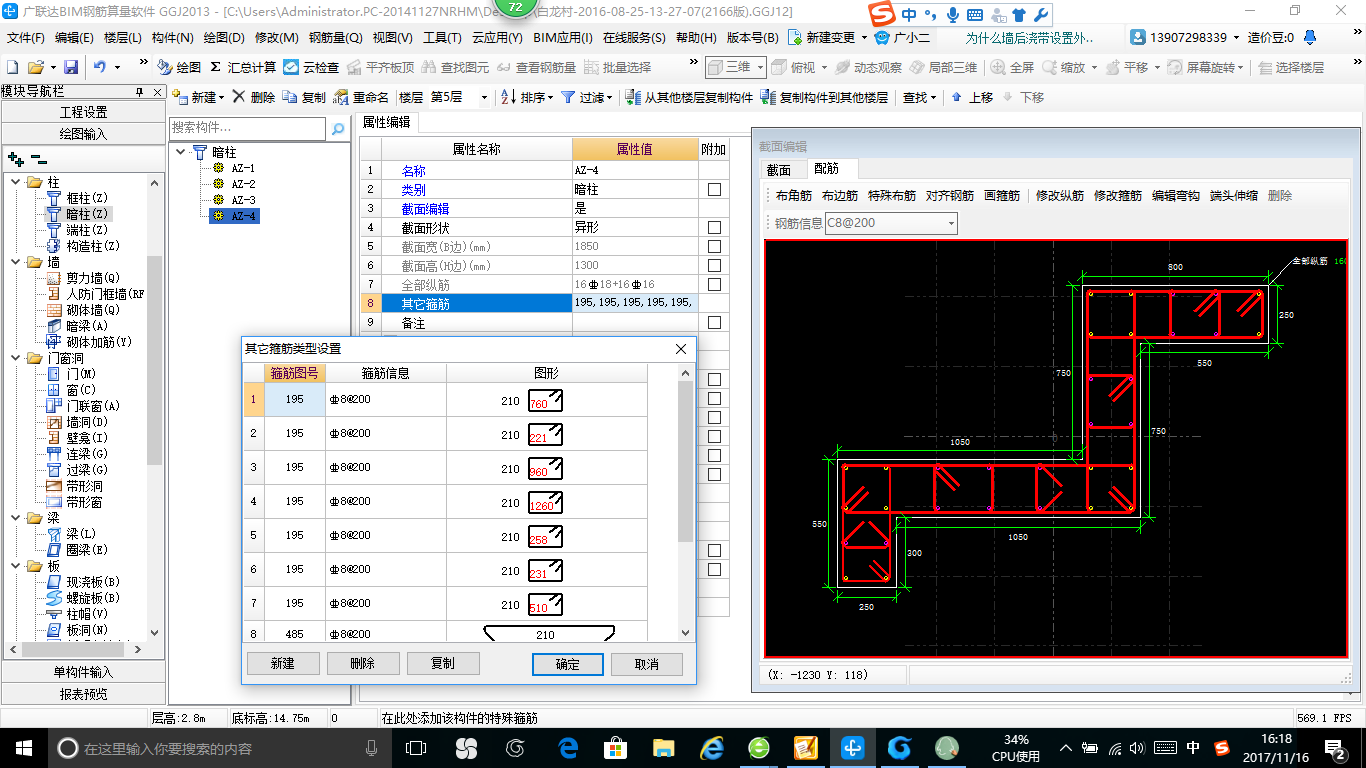Open Windows Start menu
Screen dimensions: 1366x768
[22, 747]
